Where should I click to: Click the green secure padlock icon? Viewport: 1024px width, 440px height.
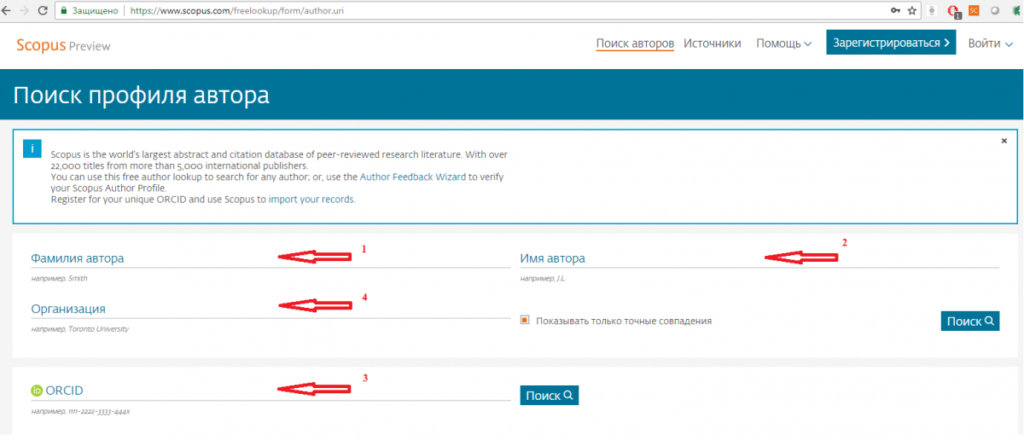click(63, 10)
